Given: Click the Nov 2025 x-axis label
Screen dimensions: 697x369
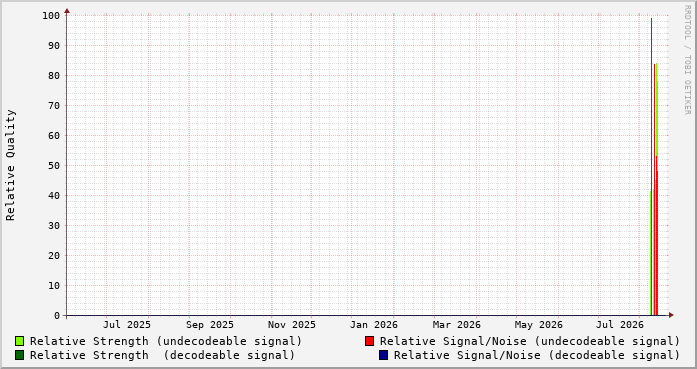Looking at the screenshot, I should click(x=292, y=325).
